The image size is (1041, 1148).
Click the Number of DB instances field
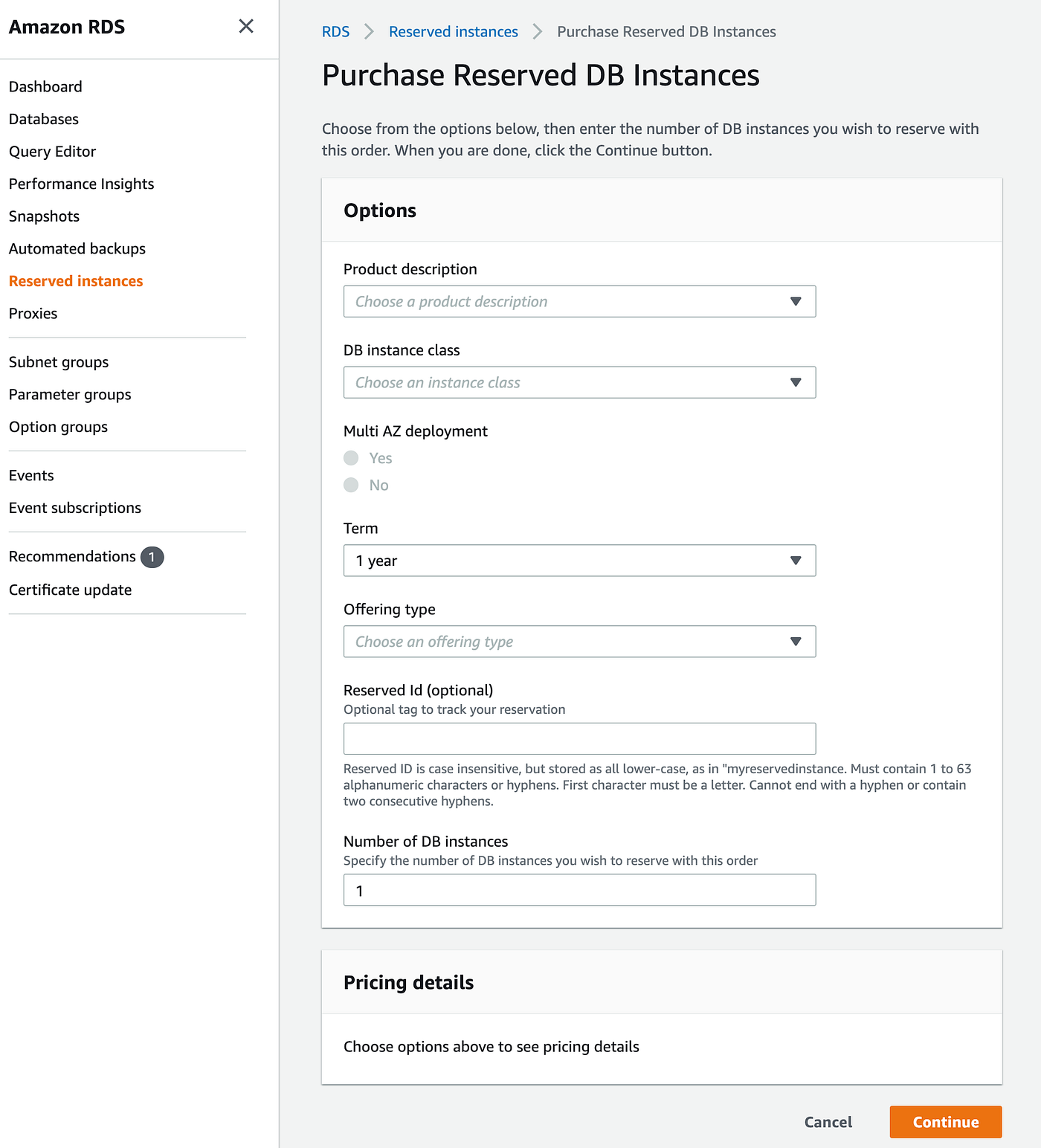pos(579,889)
